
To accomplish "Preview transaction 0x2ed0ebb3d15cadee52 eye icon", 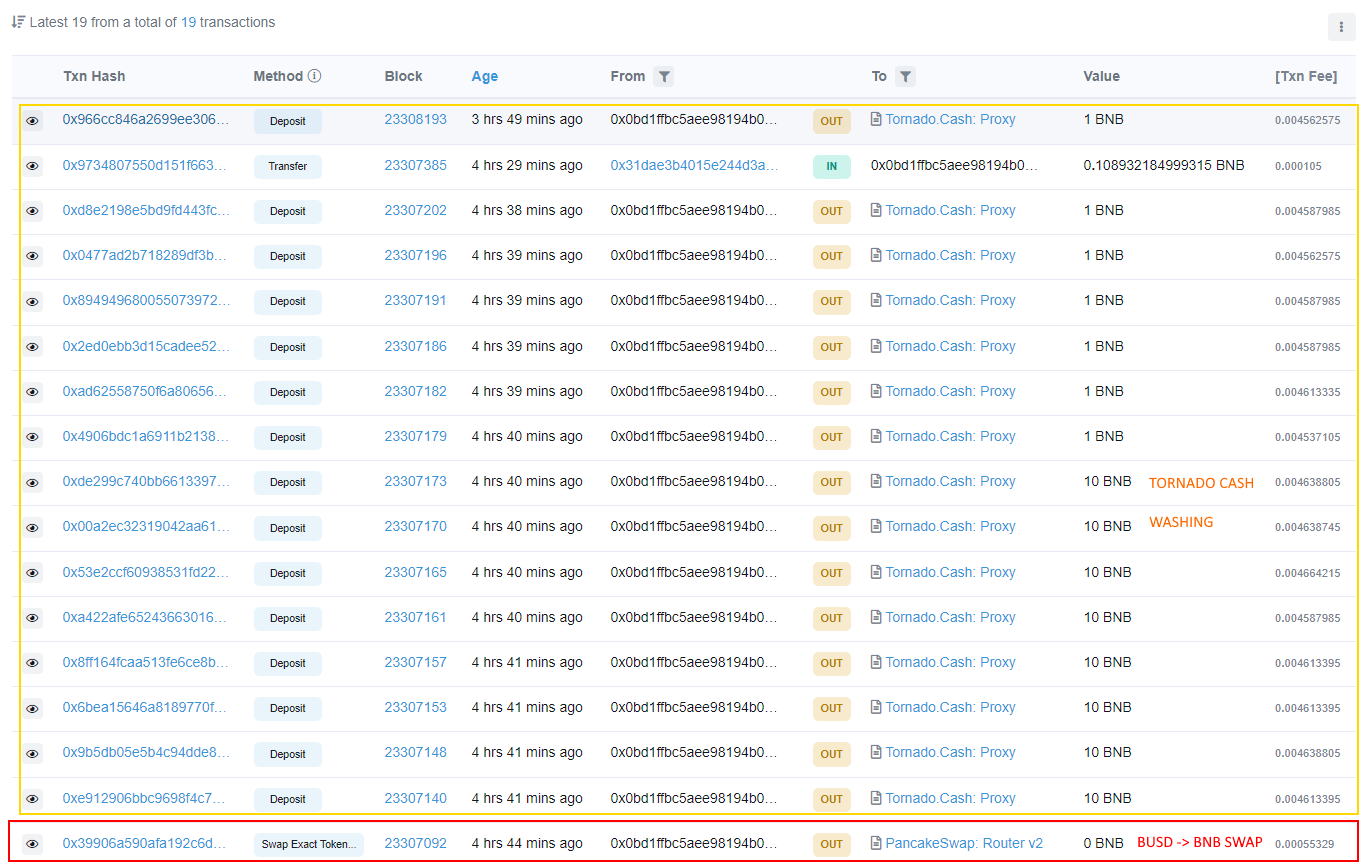I will [33, 347].
